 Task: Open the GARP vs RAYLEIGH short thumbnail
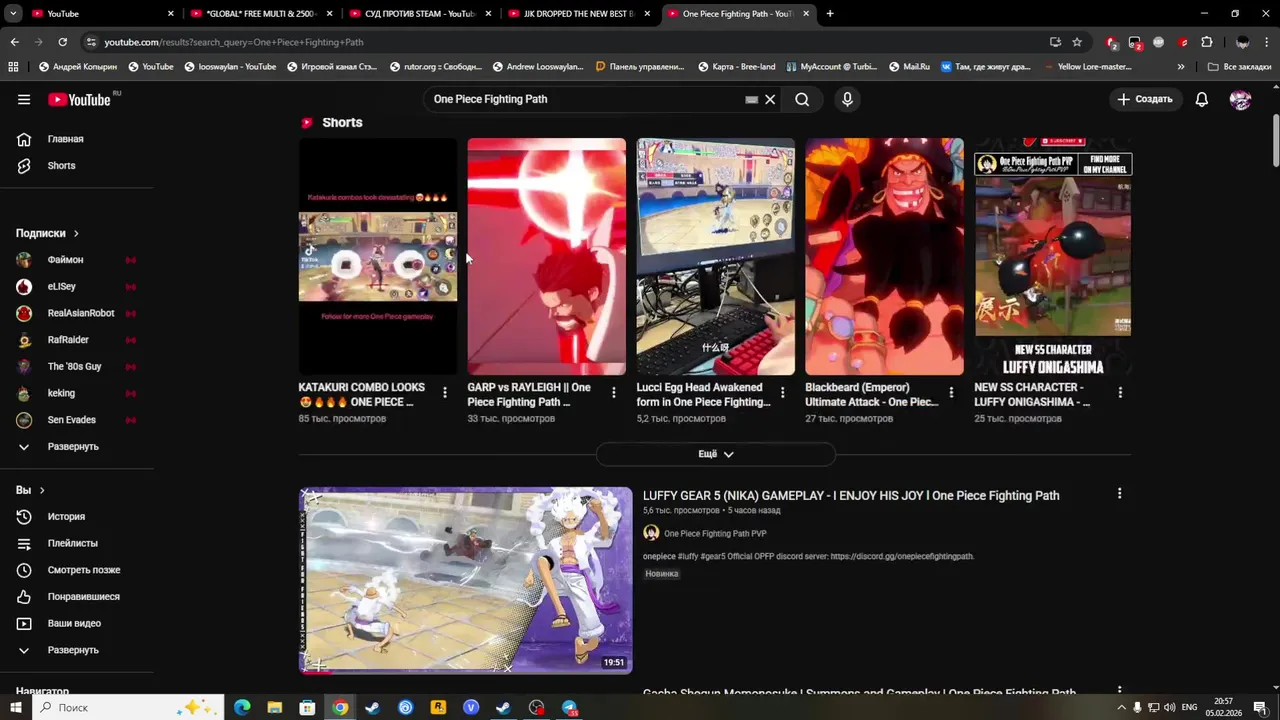(x=547, y=257)
